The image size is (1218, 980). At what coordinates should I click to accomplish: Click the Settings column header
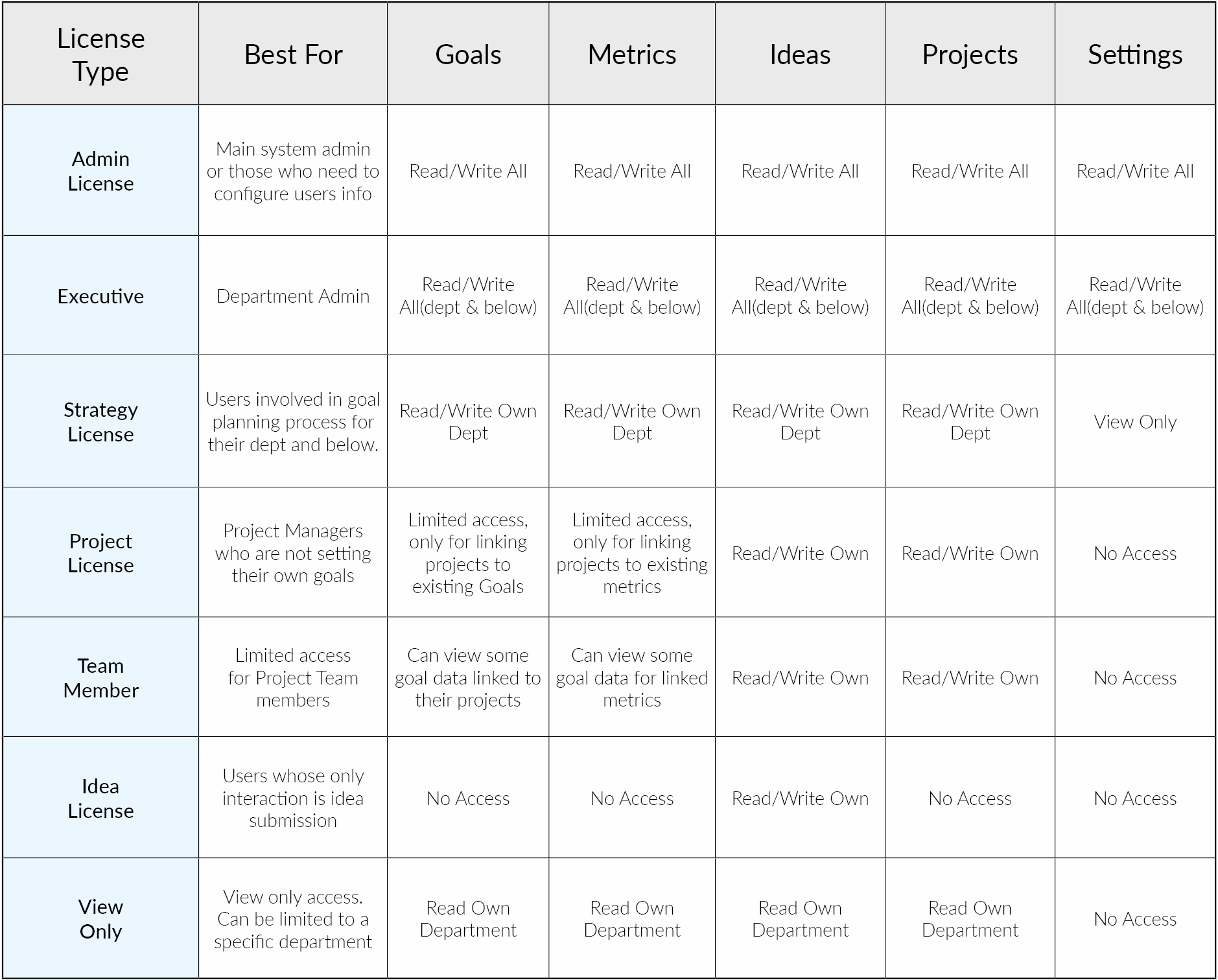(x=1135, y=54)
